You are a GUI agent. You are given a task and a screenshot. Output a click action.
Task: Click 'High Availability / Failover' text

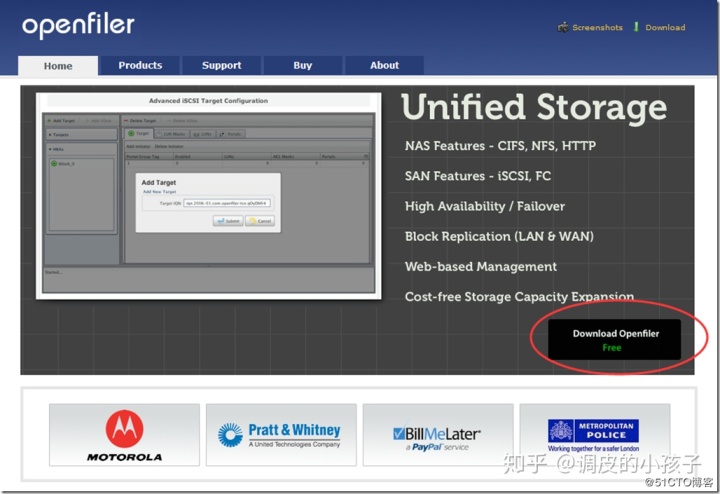tap(484, 206)
